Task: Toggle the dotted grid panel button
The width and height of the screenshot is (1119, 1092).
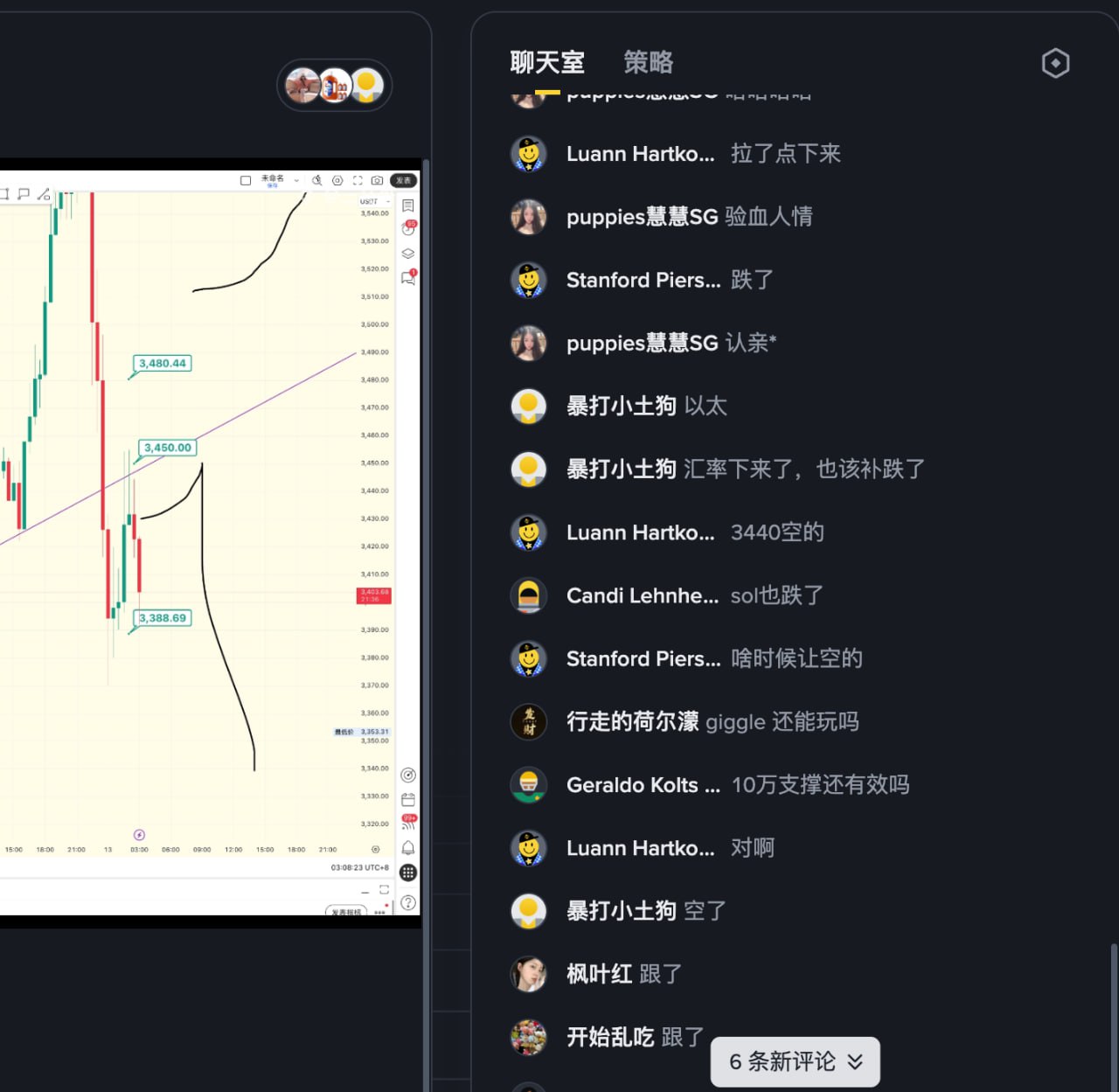Action: point(408,873)
